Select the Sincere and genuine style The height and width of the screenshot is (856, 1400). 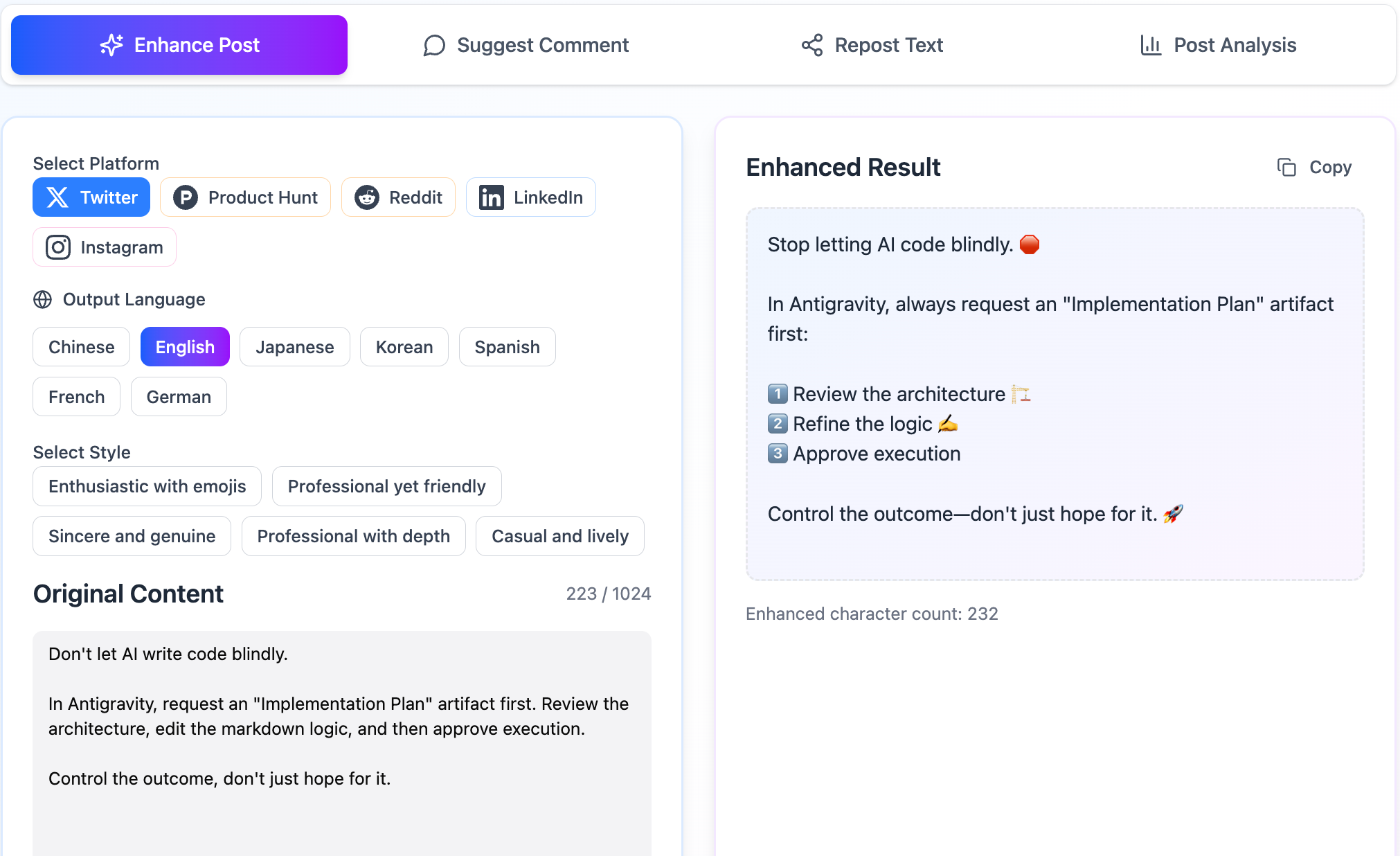(132, 535)
